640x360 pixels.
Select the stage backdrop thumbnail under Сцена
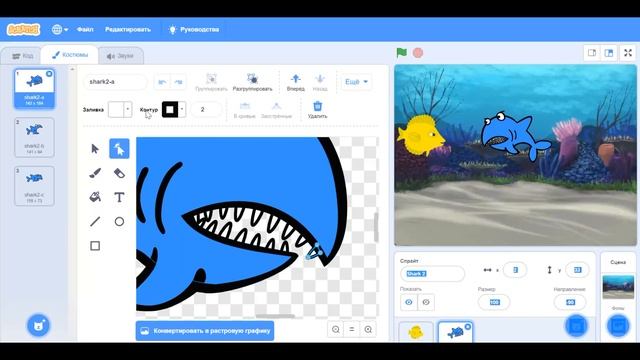618,287
